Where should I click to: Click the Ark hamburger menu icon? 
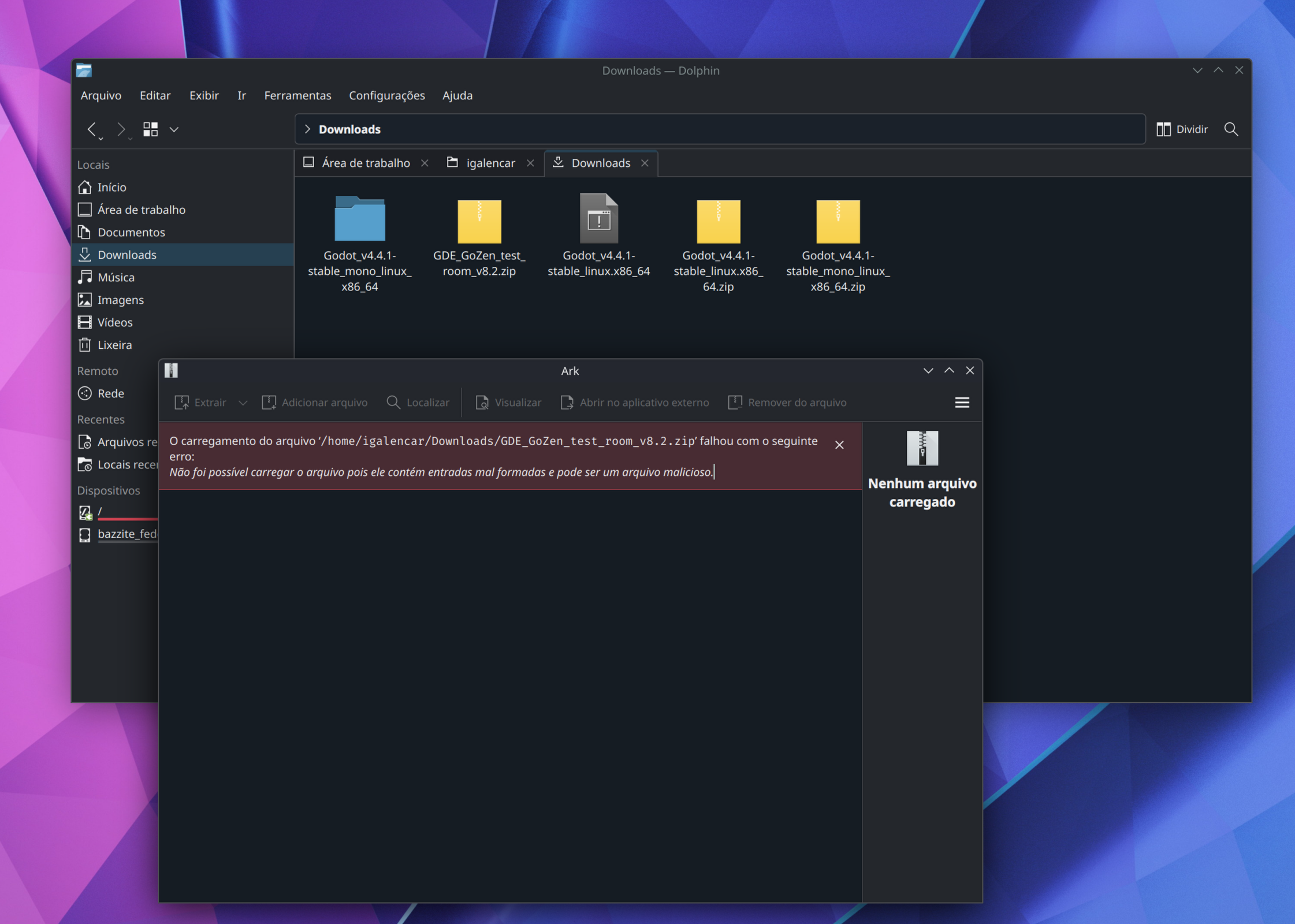(x=961, y=403)
